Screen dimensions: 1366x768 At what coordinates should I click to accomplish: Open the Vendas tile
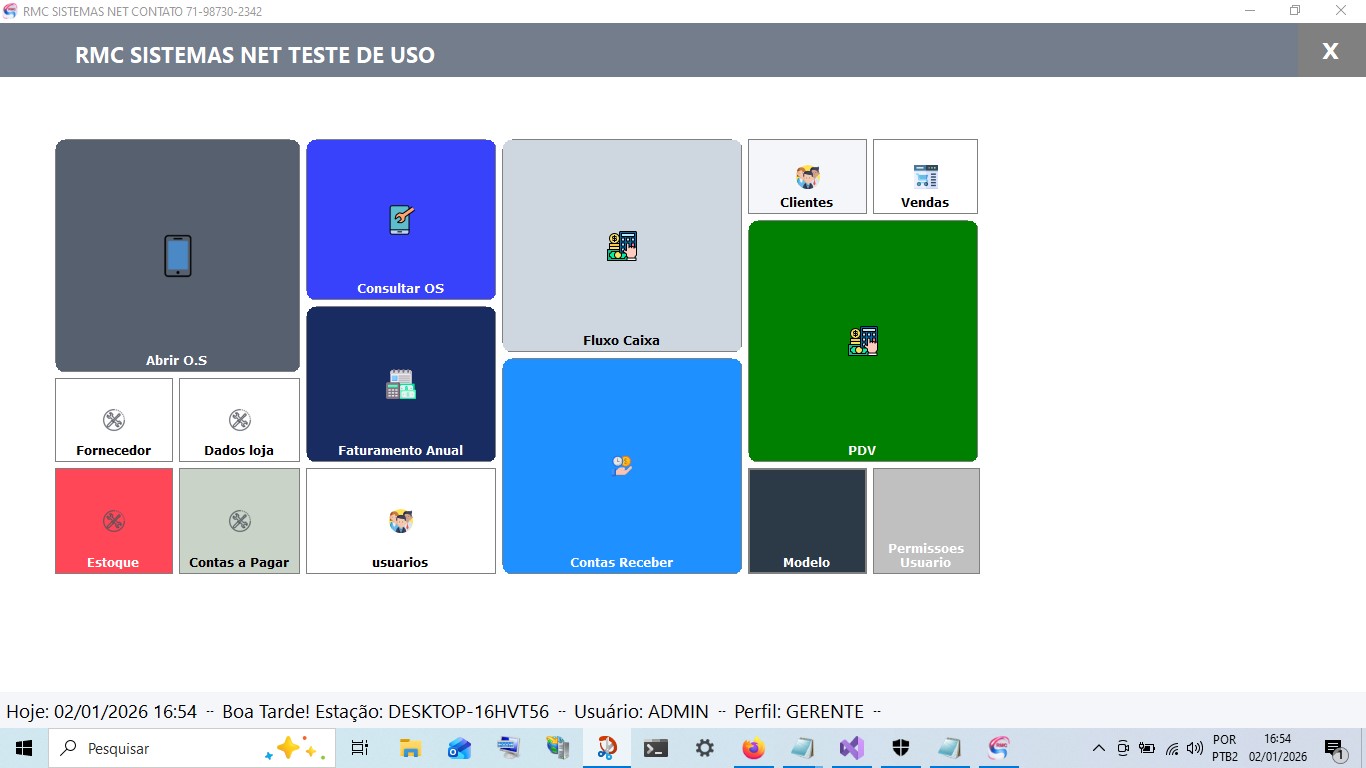[925, 177]
